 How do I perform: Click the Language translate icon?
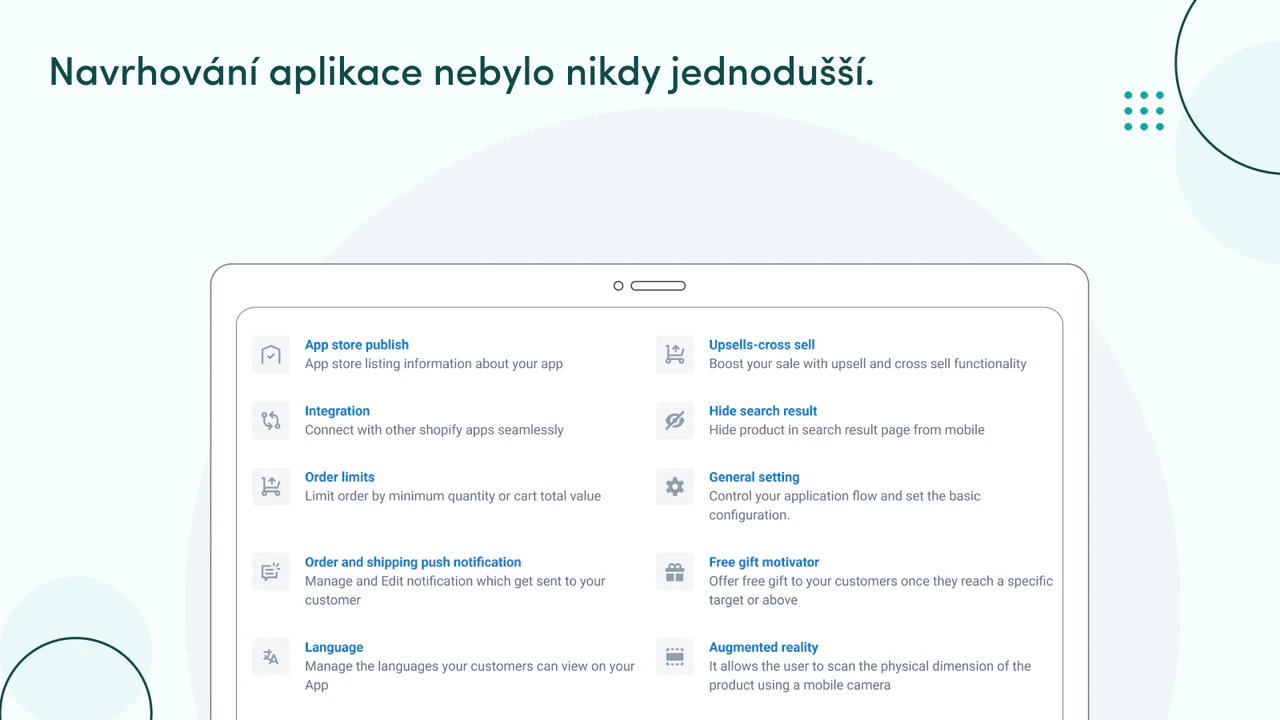[271, 657]
